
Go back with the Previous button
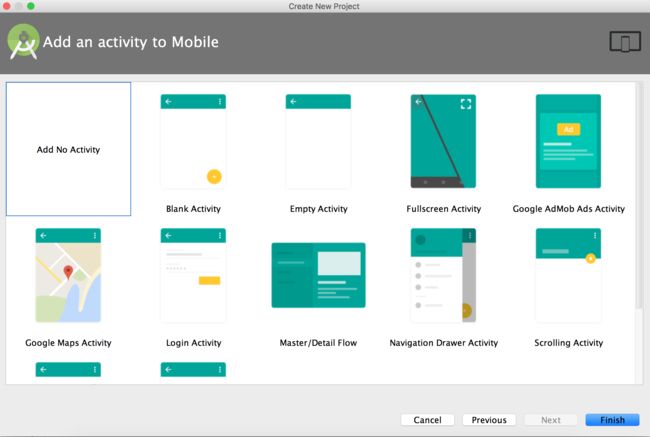[x=489, y=420]
